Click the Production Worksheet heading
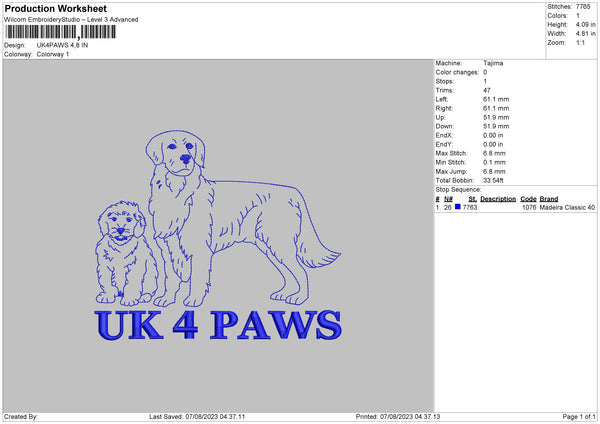The height and width of the screenshot is (424, 600). 55,9
